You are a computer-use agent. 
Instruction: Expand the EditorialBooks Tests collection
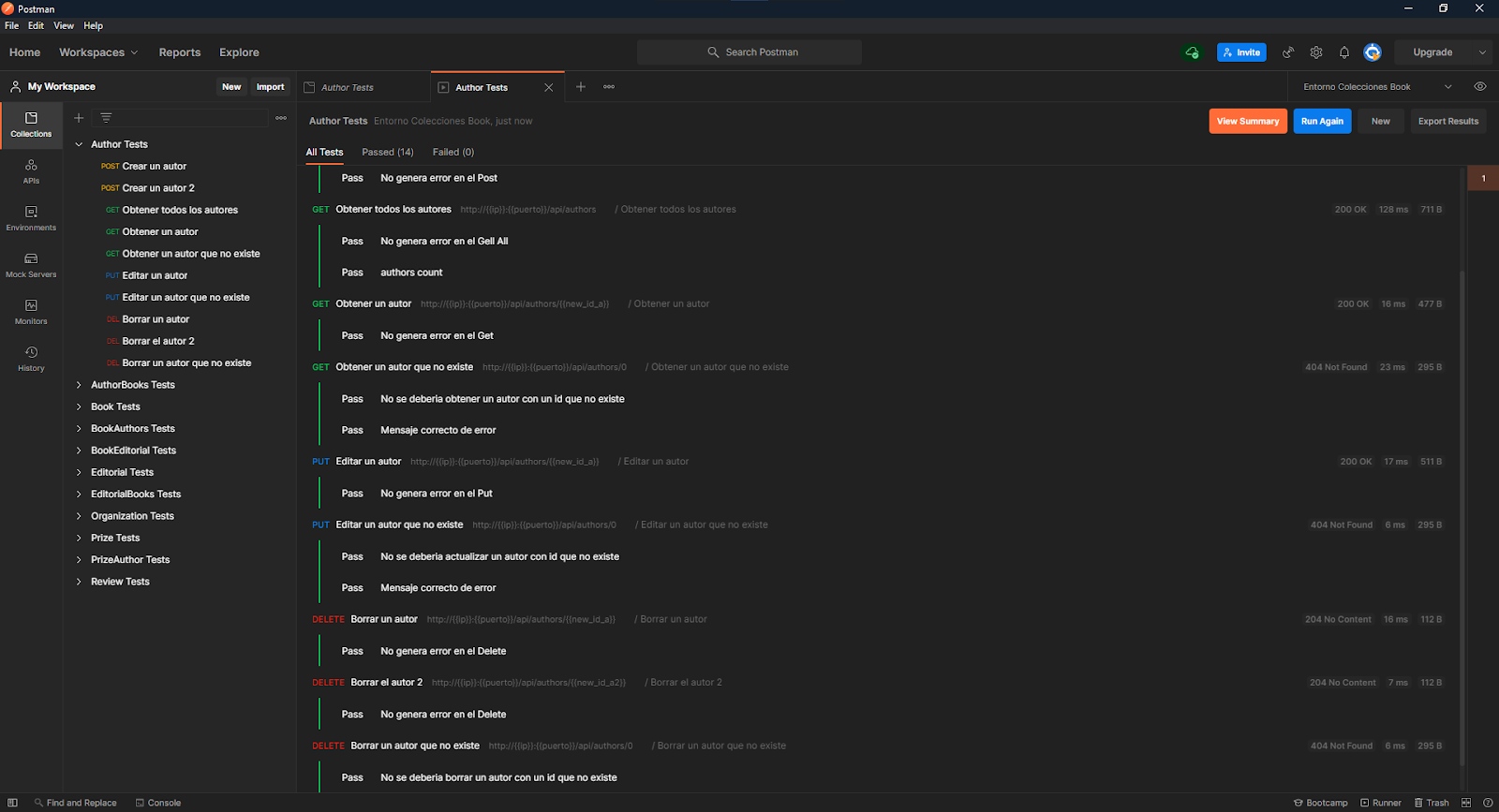tap(79, 495)
